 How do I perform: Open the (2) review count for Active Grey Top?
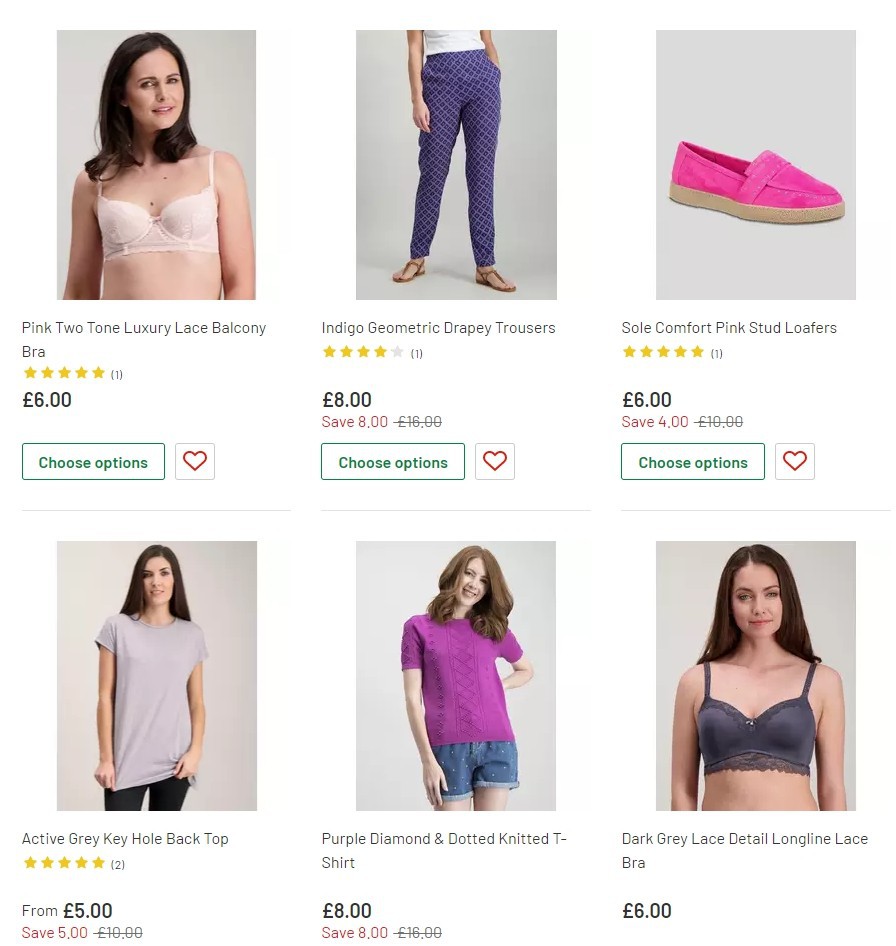[117, 864]
